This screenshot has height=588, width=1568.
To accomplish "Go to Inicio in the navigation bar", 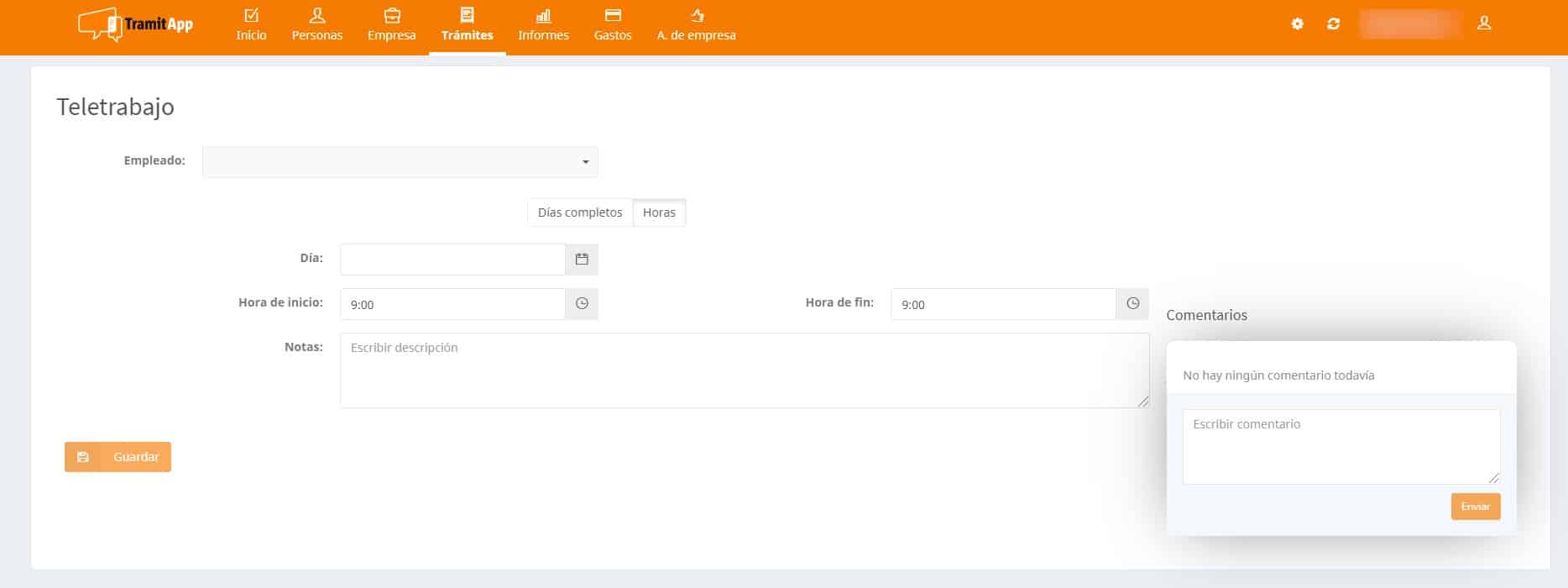I will click(x=251, y=25).
